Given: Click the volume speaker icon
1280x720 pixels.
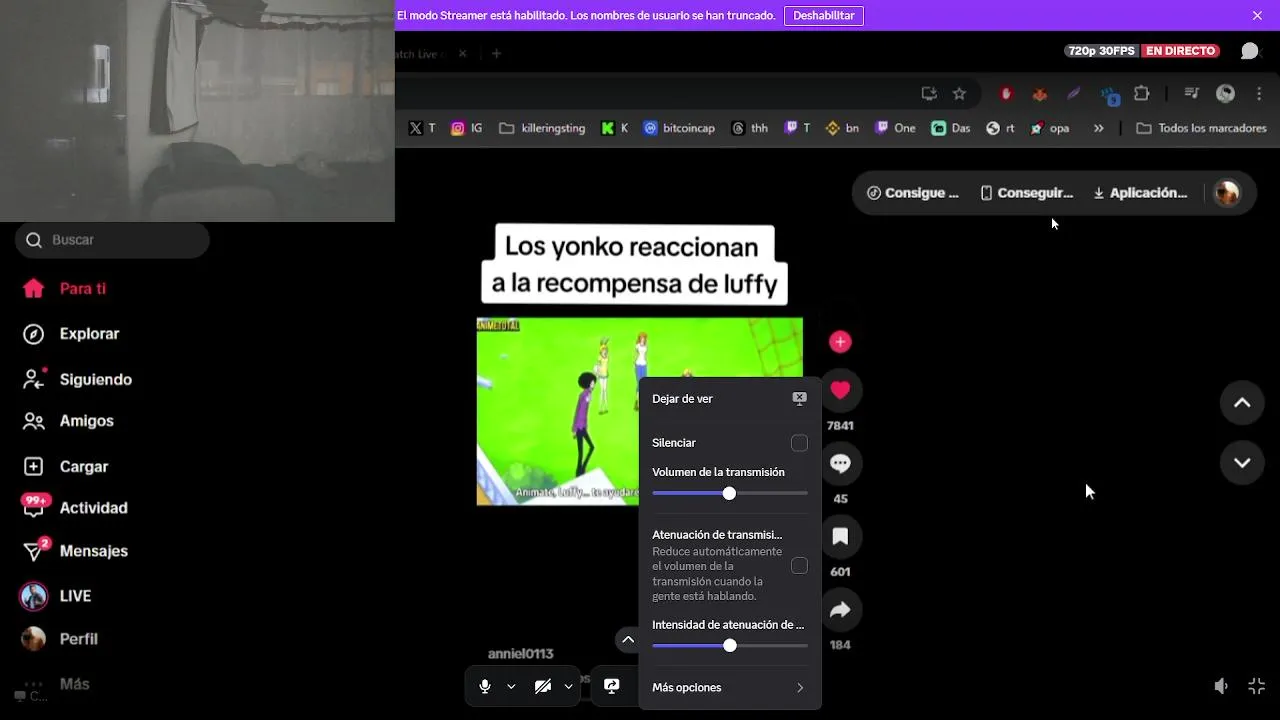Looking at the screenshot, I should click(1221, 686).
